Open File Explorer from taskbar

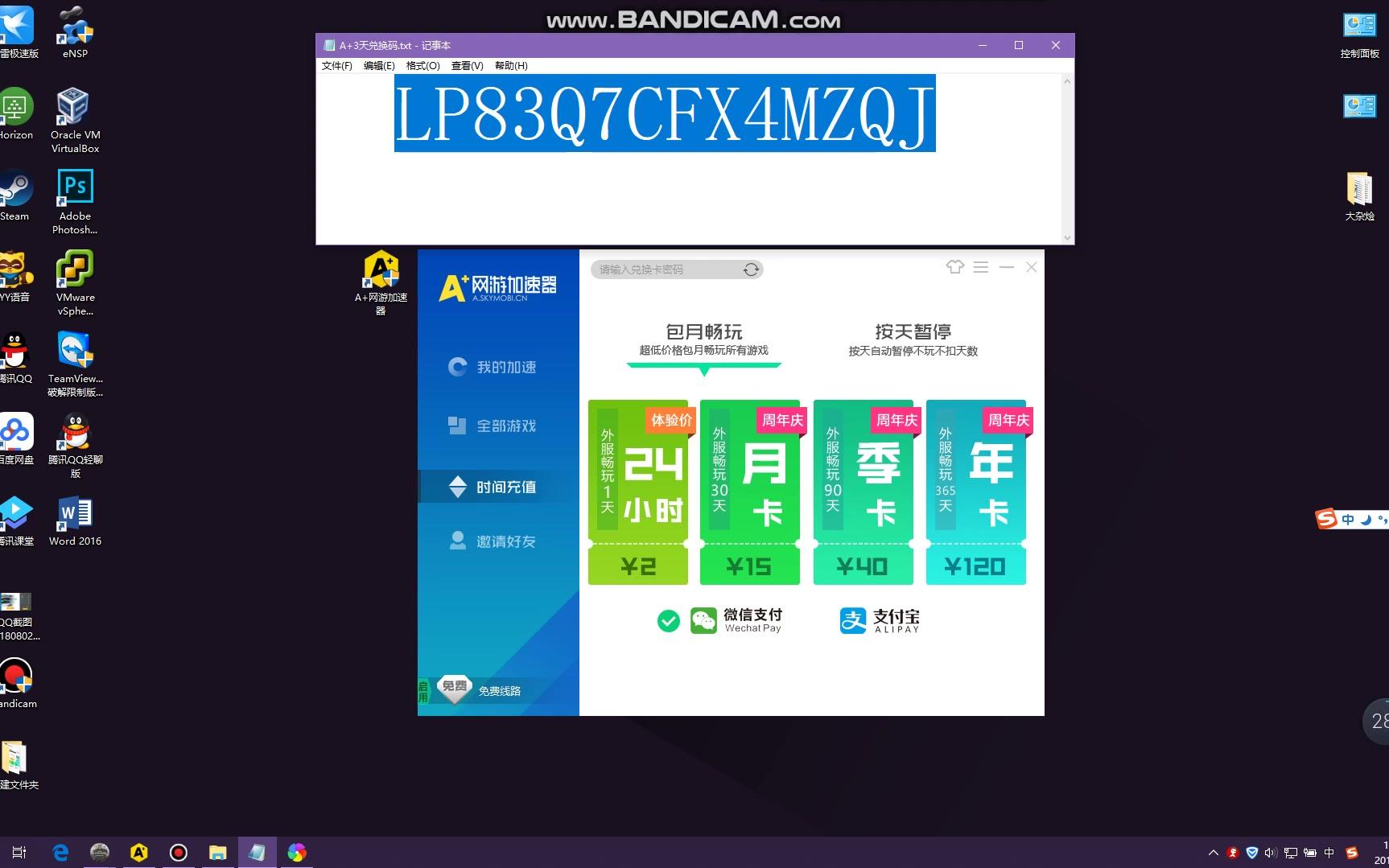point(218,853)
